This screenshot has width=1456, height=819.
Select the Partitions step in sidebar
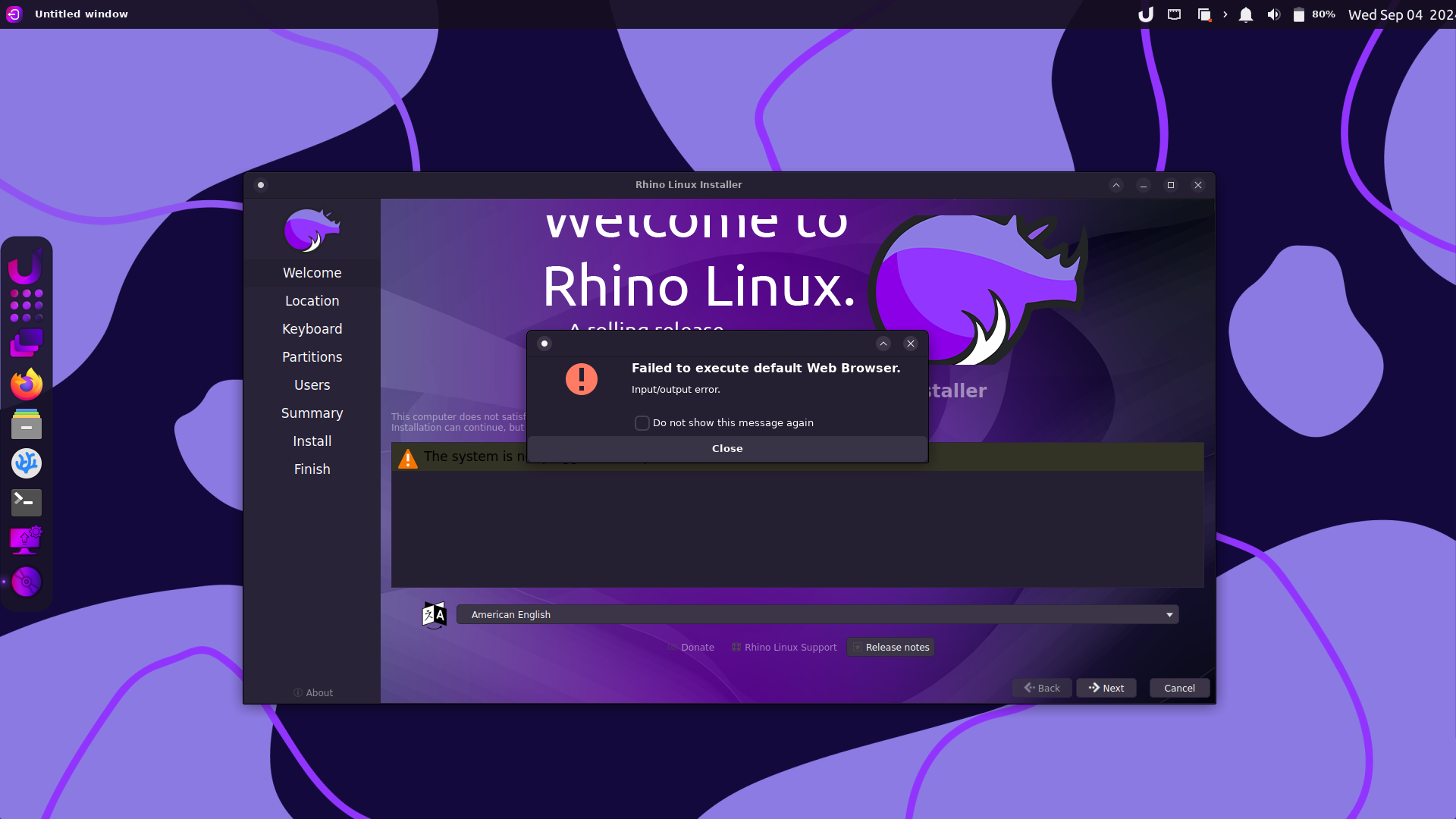pyautogui.click(x=312, y=357)
